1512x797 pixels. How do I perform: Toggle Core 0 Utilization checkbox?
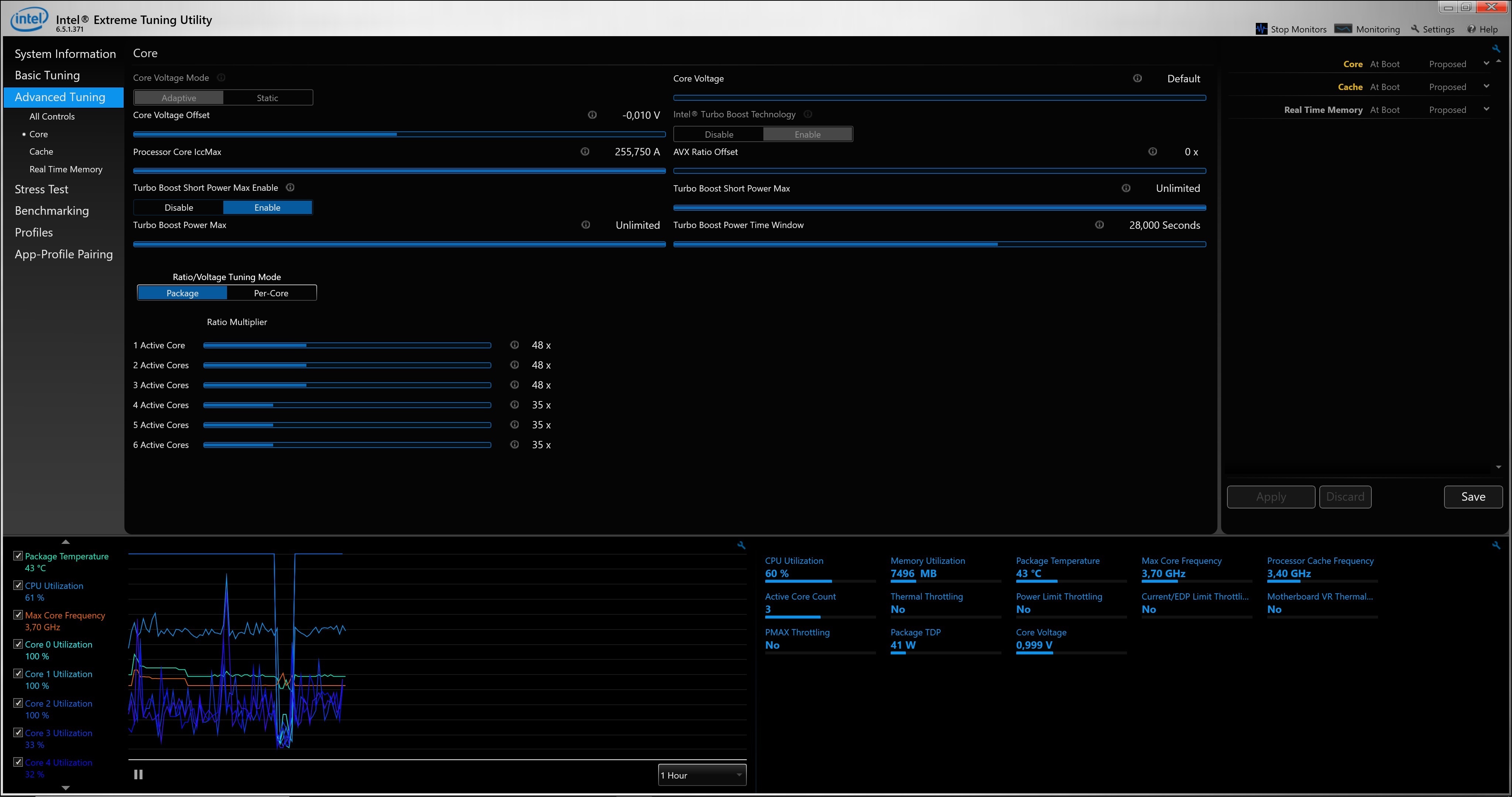[18, 644]
